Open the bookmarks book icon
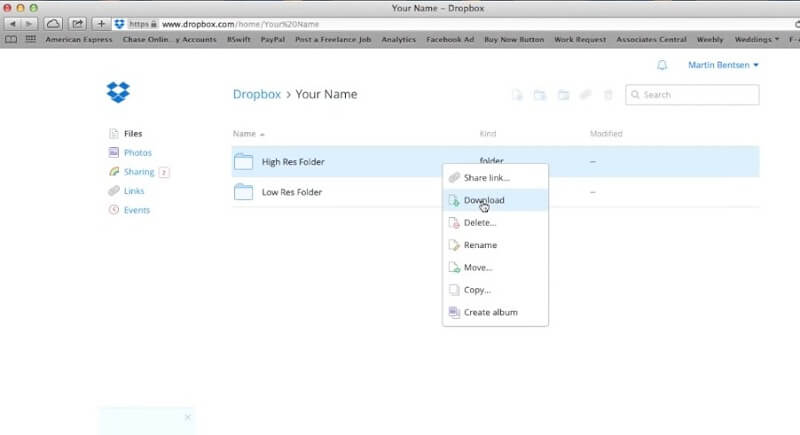800x435 pixels. click(x=11, y=39)
